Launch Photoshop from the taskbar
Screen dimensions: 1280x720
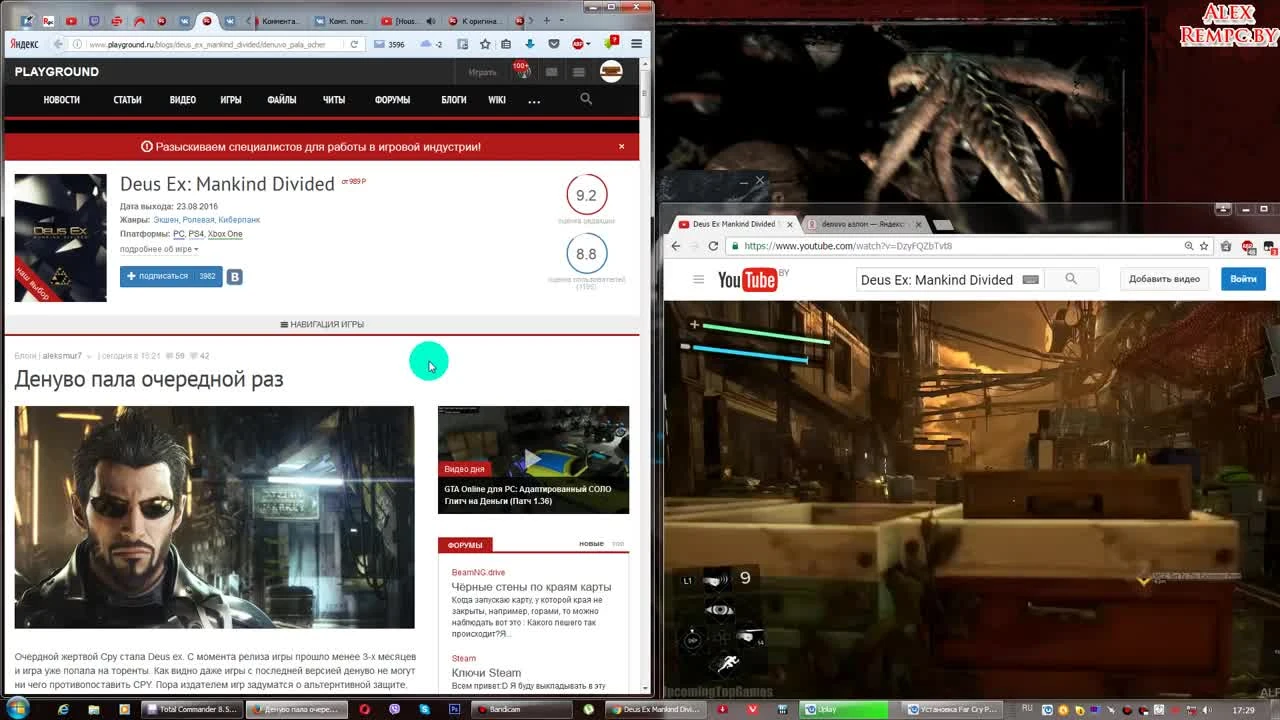(x=453, y=710)
